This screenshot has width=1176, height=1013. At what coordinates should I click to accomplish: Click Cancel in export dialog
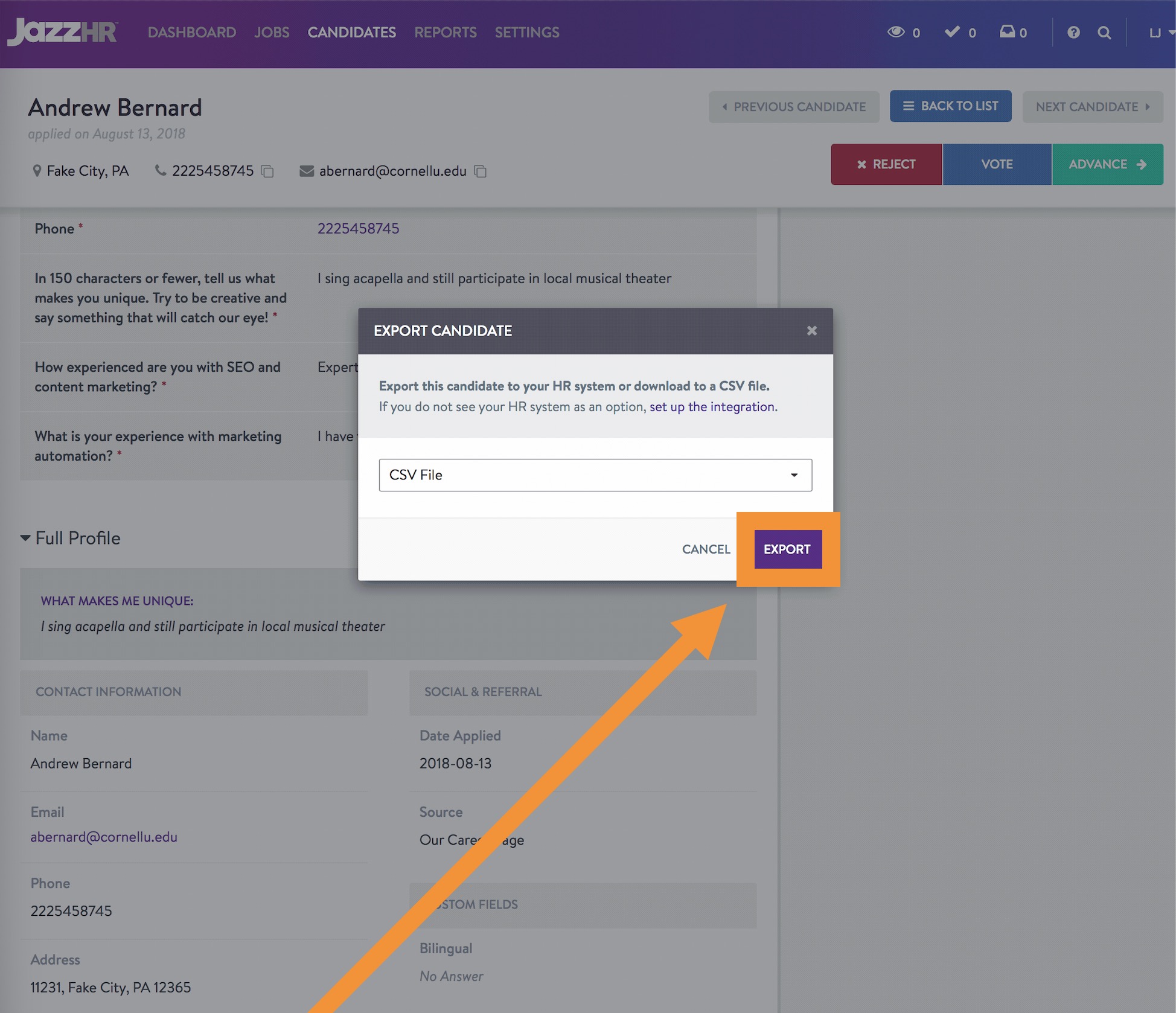coord(706,549)
